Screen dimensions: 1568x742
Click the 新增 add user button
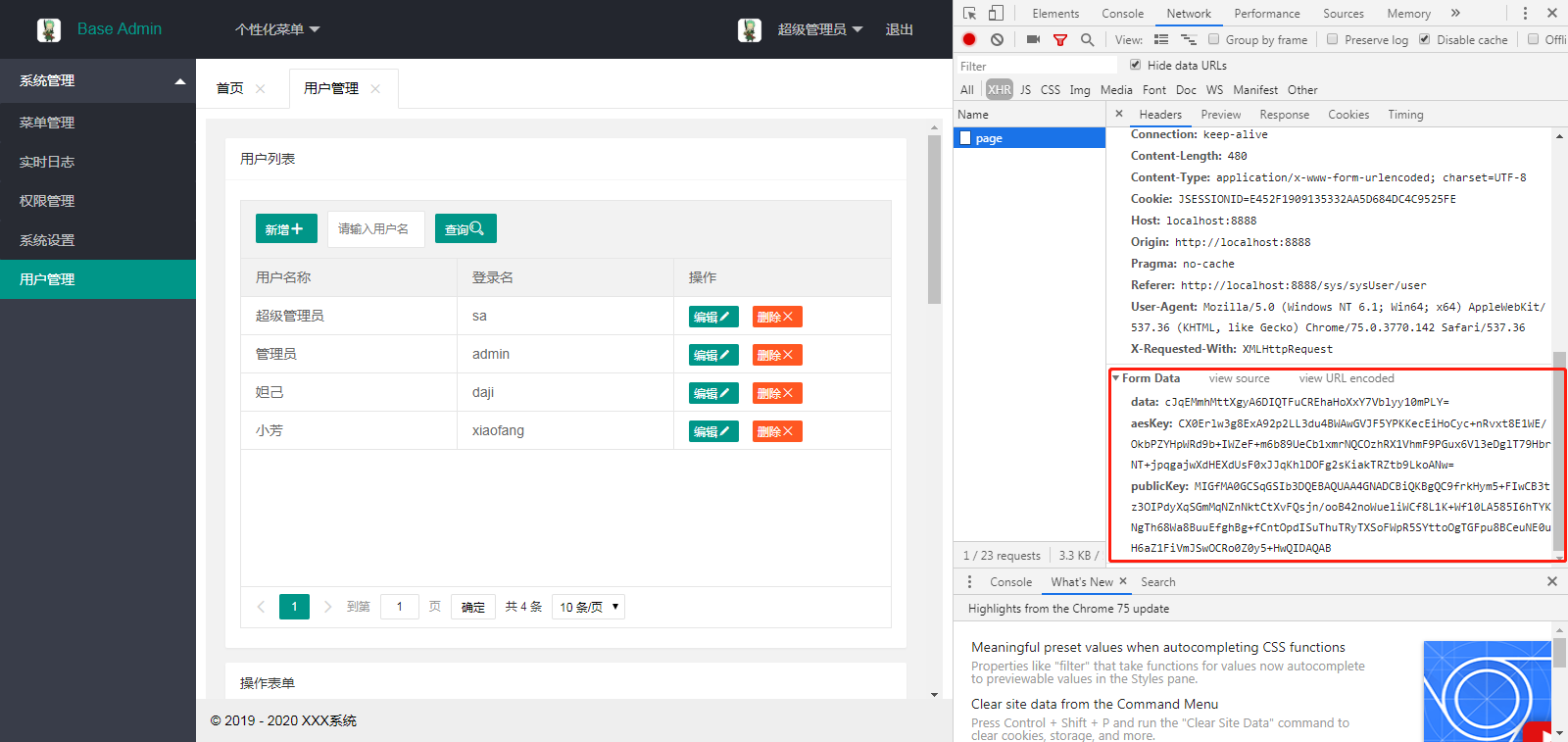pyautogui.click(x=286, y=228)
